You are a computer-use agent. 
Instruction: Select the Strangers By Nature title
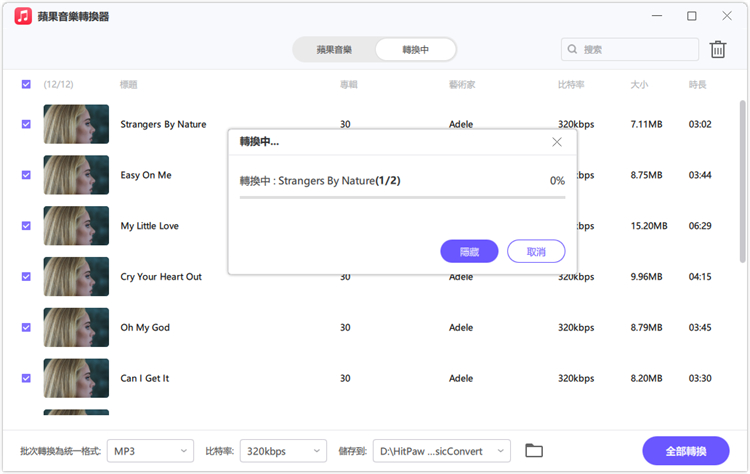(x=163, y=124)
